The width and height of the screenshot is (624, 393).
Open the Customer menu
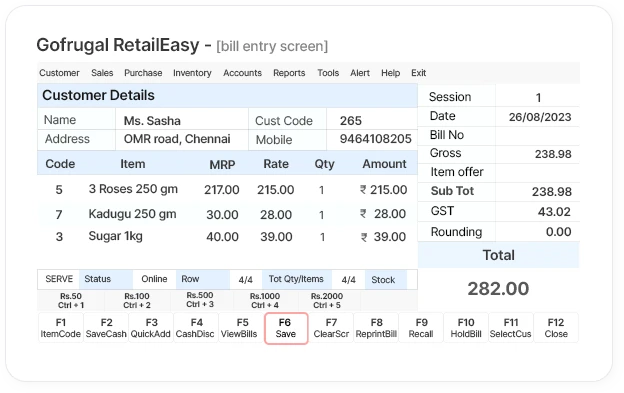59,73
